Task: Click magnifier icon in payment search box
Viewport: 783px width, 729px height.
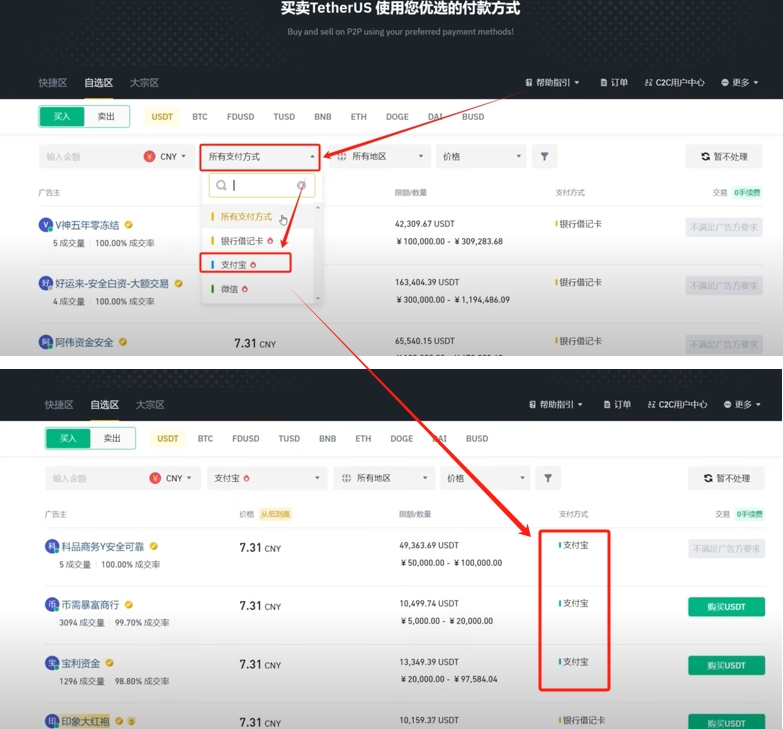Action: [221, 185]
